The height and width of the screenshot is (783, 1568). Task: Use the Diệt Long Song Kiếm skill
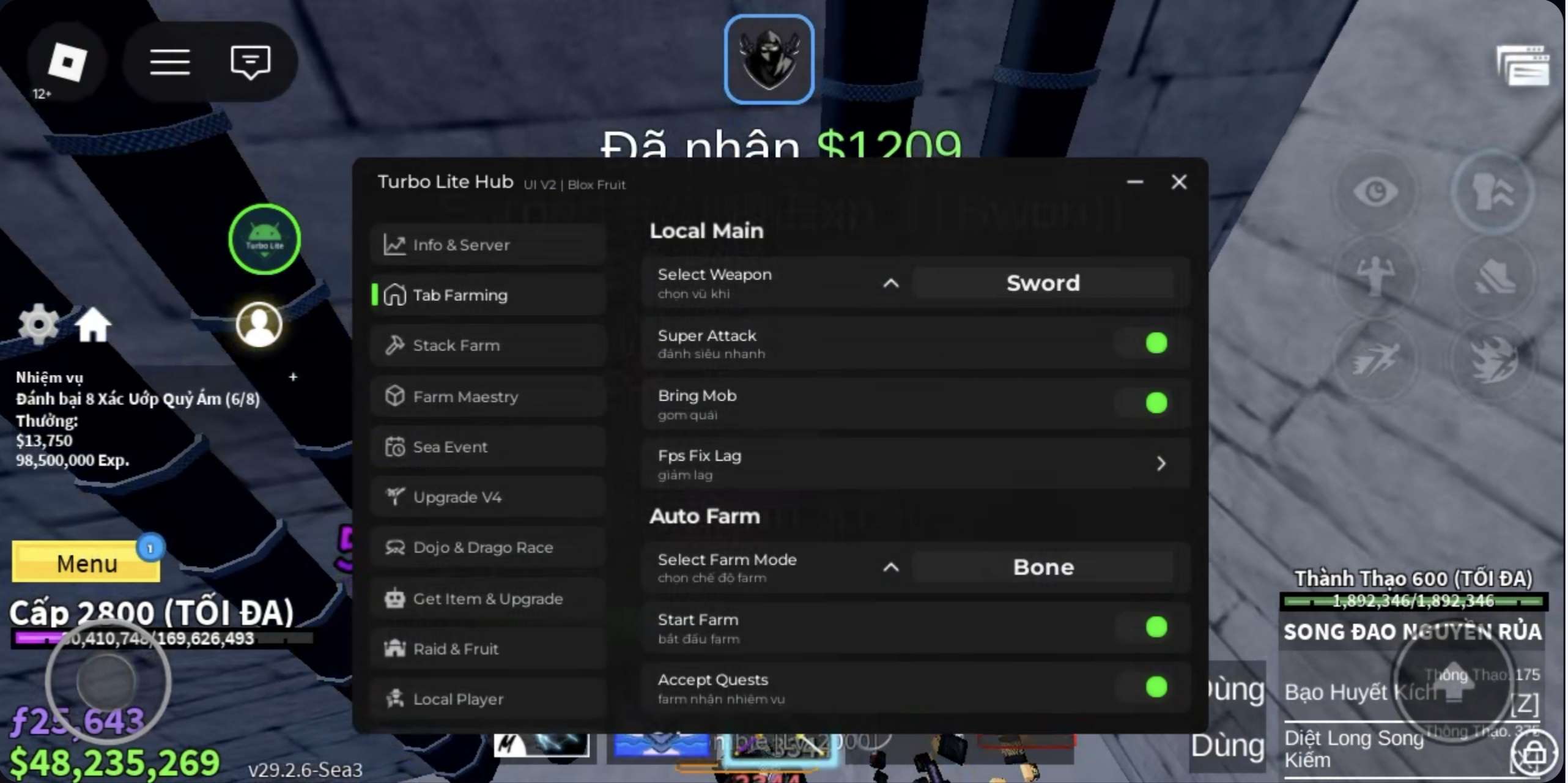1412,749
